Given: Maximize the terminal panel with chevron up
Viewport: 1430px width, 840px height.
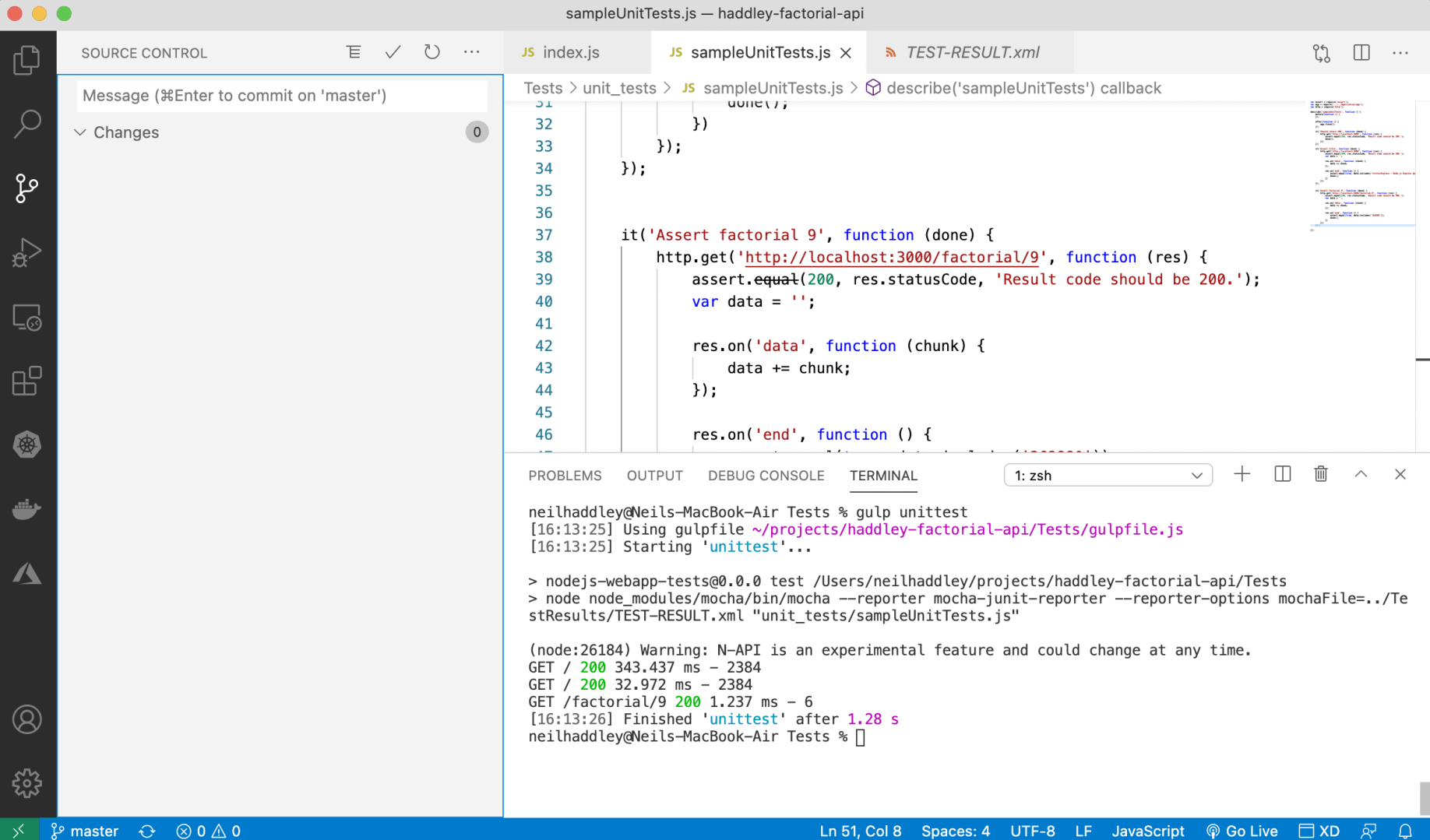Looking at the screenshot, I should click(1361, 474).
